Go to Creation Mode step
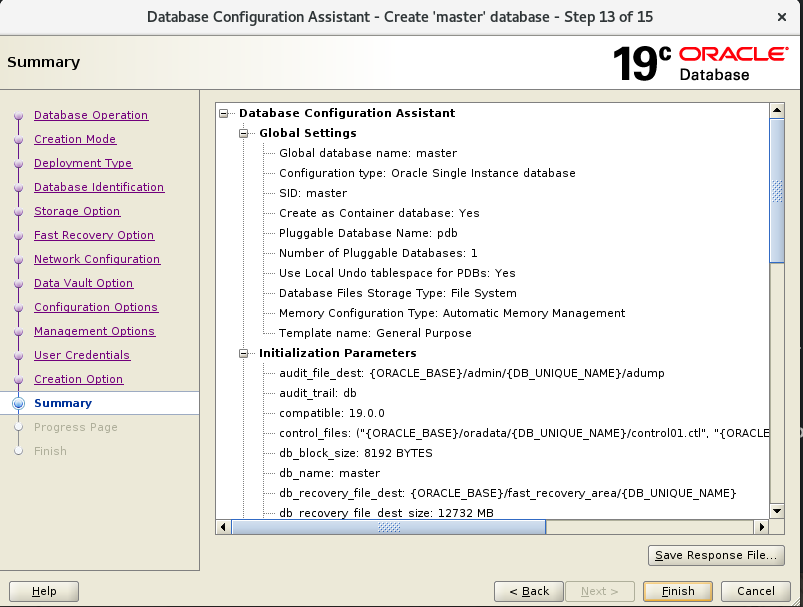 coord(75,139)
